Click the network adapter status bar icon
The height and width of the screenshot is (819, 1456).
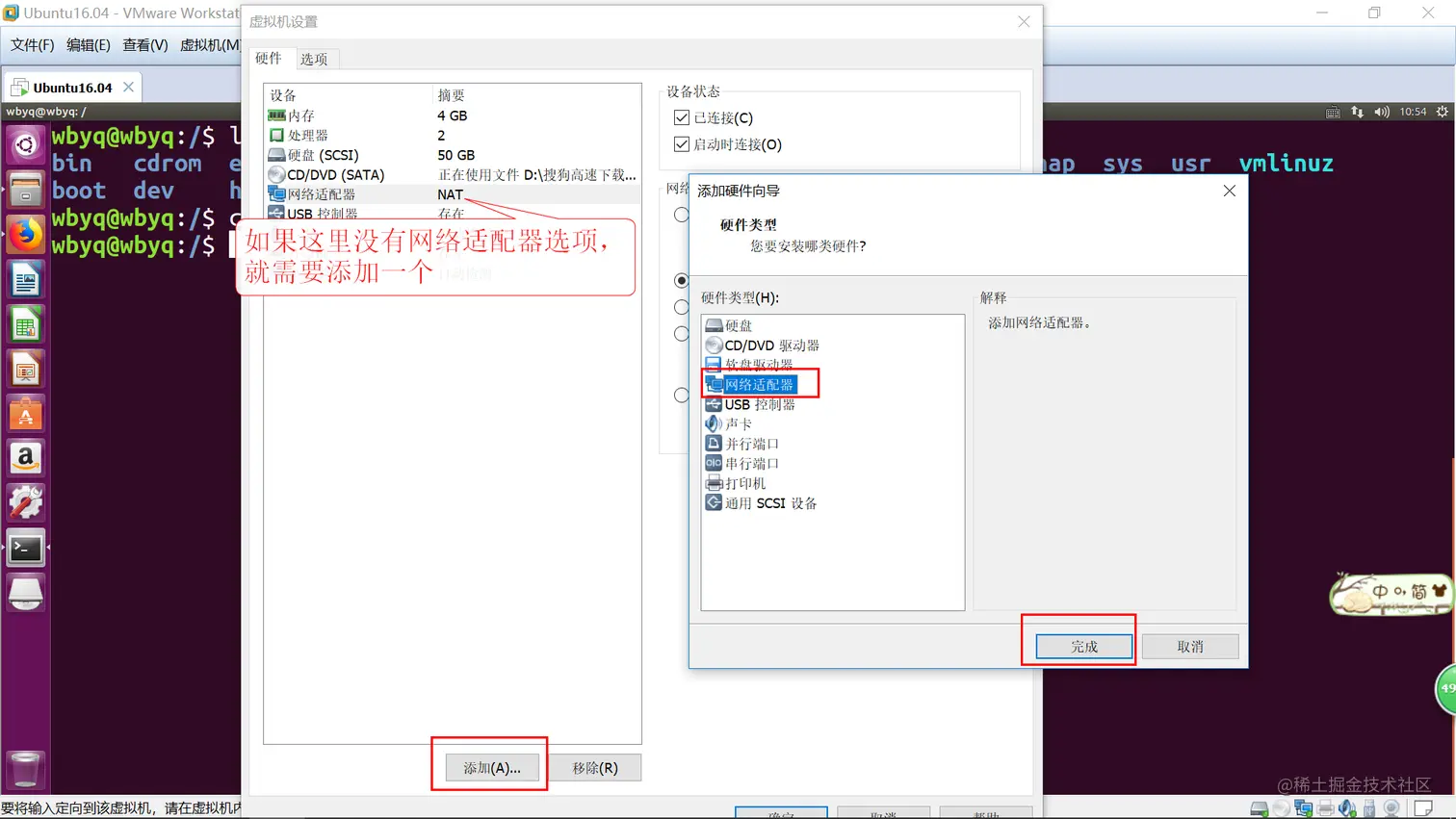pos(1304,808)
